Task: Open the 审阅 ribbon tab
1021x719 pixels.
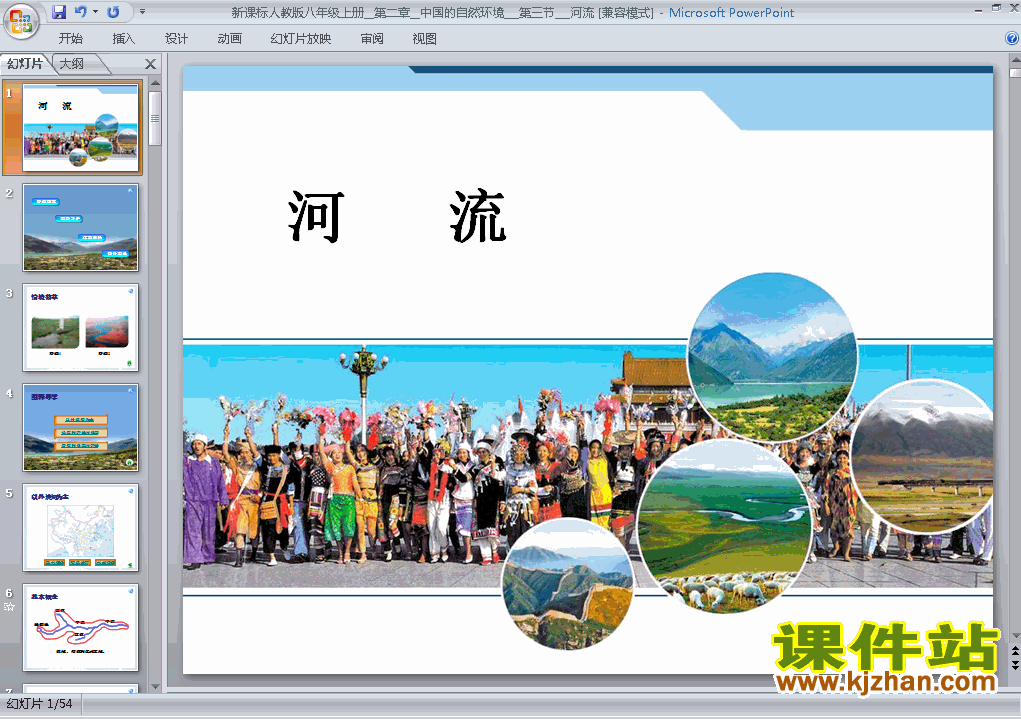Action: (x=372, y=38)
